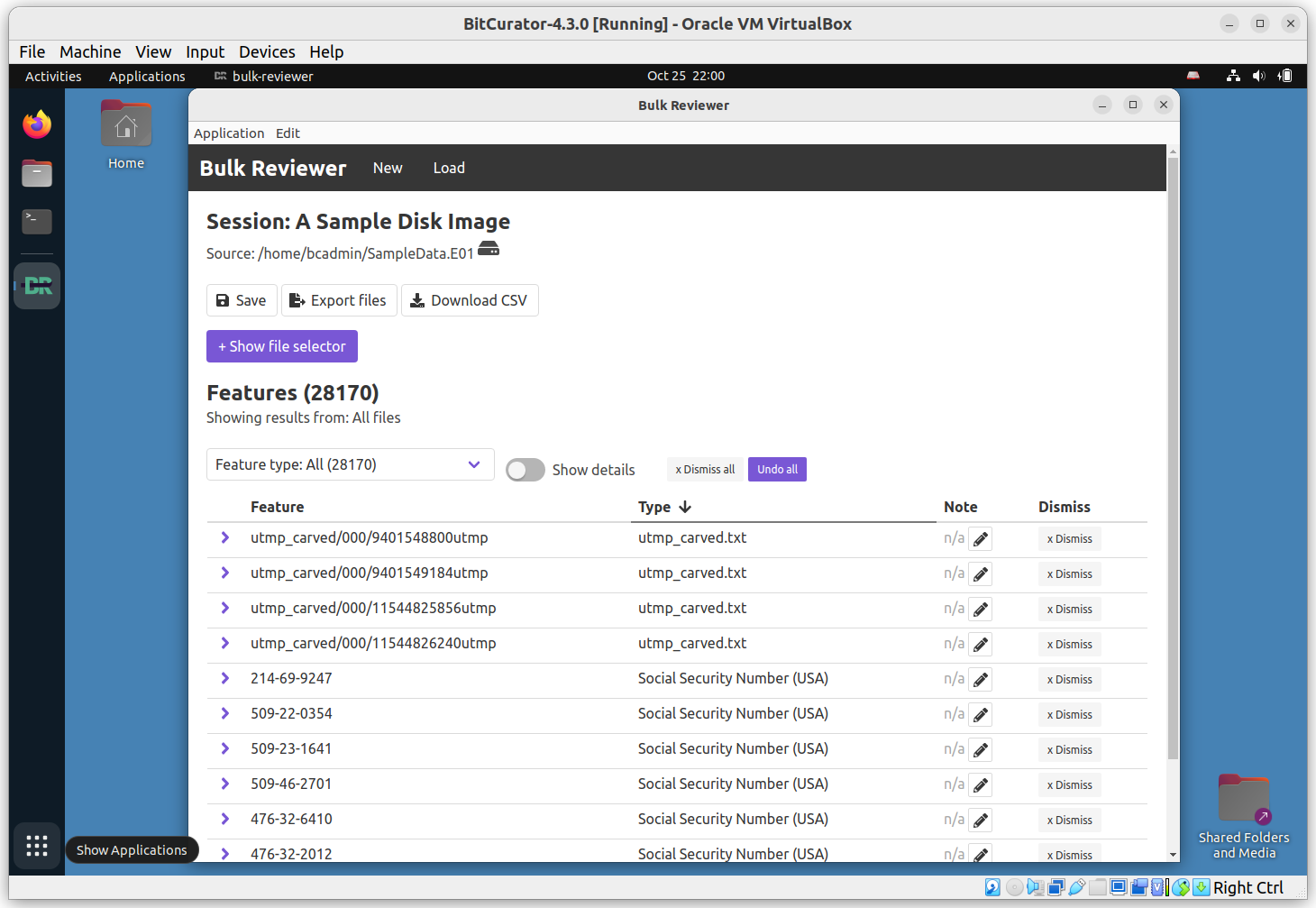The image size is (1316, 908).
Task: Click Show file selector button
Action: pyautogui.click(x=282, y=346)
